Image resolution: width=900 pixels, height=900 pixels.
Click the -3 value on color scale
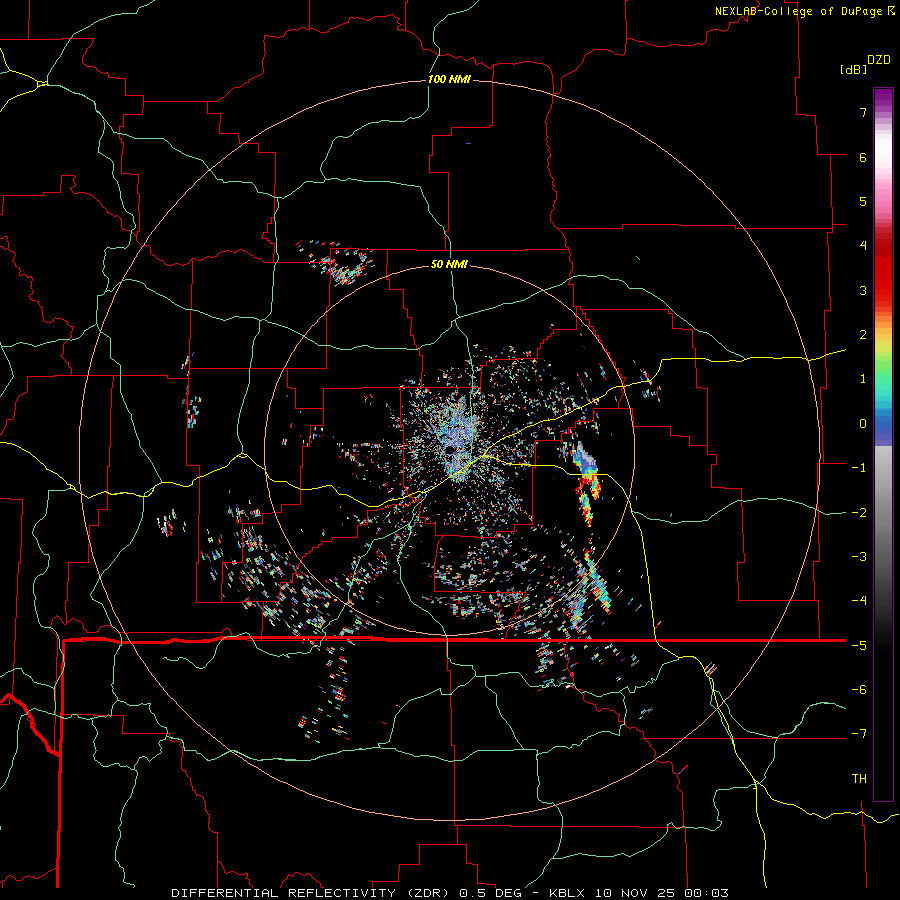point(859,557)
